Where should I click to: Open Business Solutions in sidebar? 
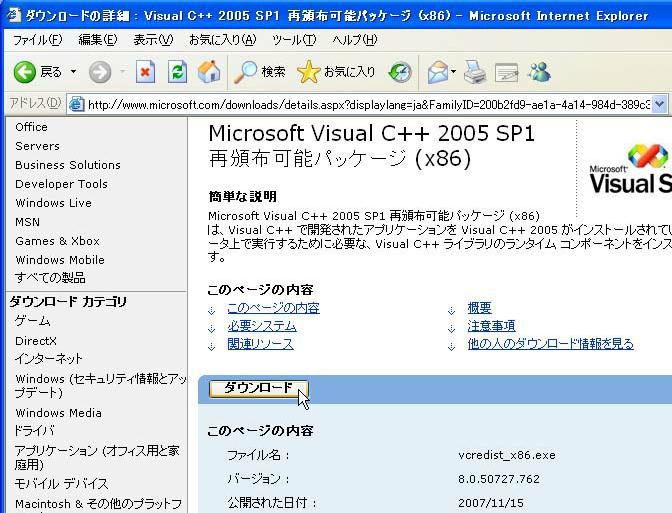point(68,165)
